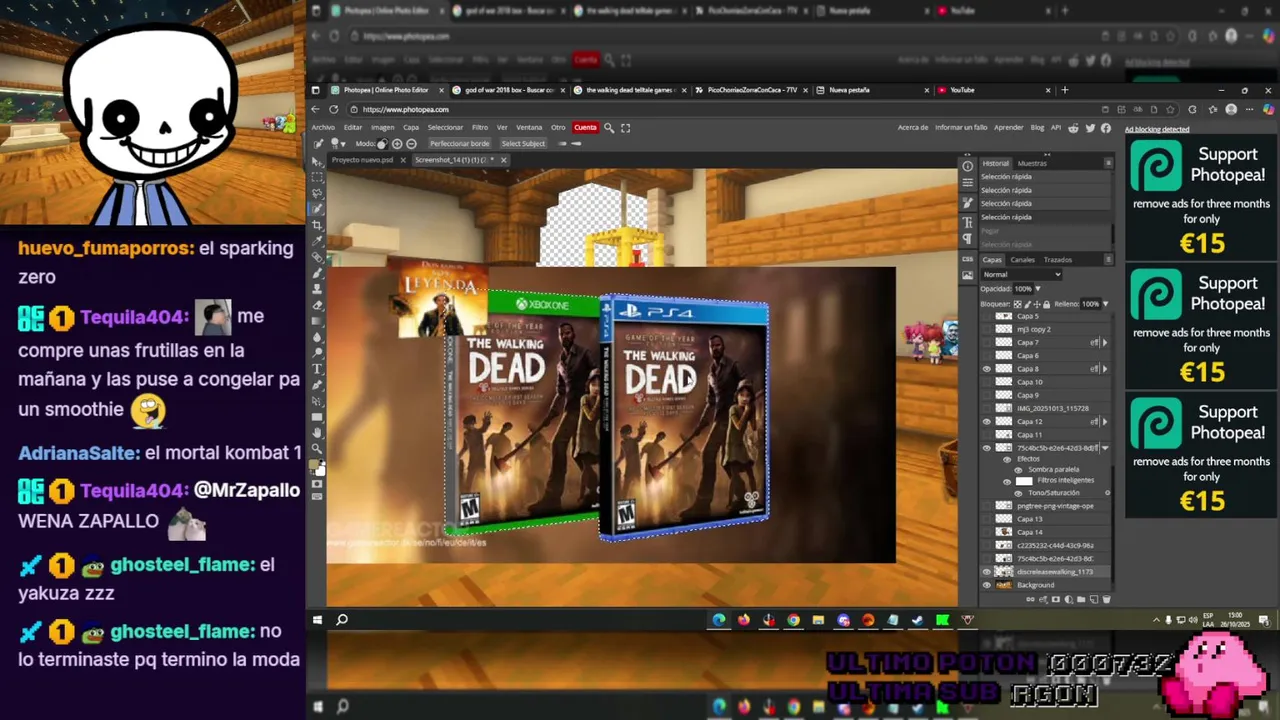Expand effects arrow on Capa 8

1104,369
